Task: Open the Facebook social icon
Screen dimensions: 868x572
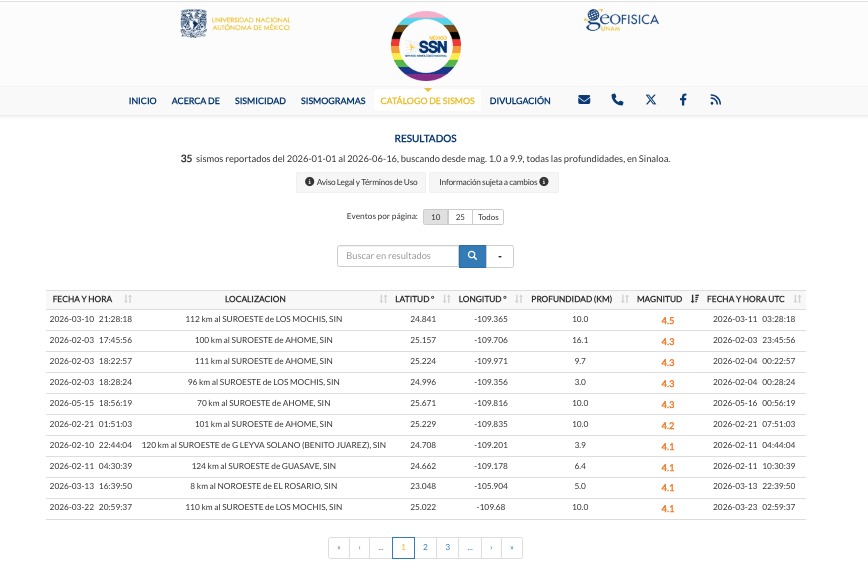Action: tap(683, 100)
